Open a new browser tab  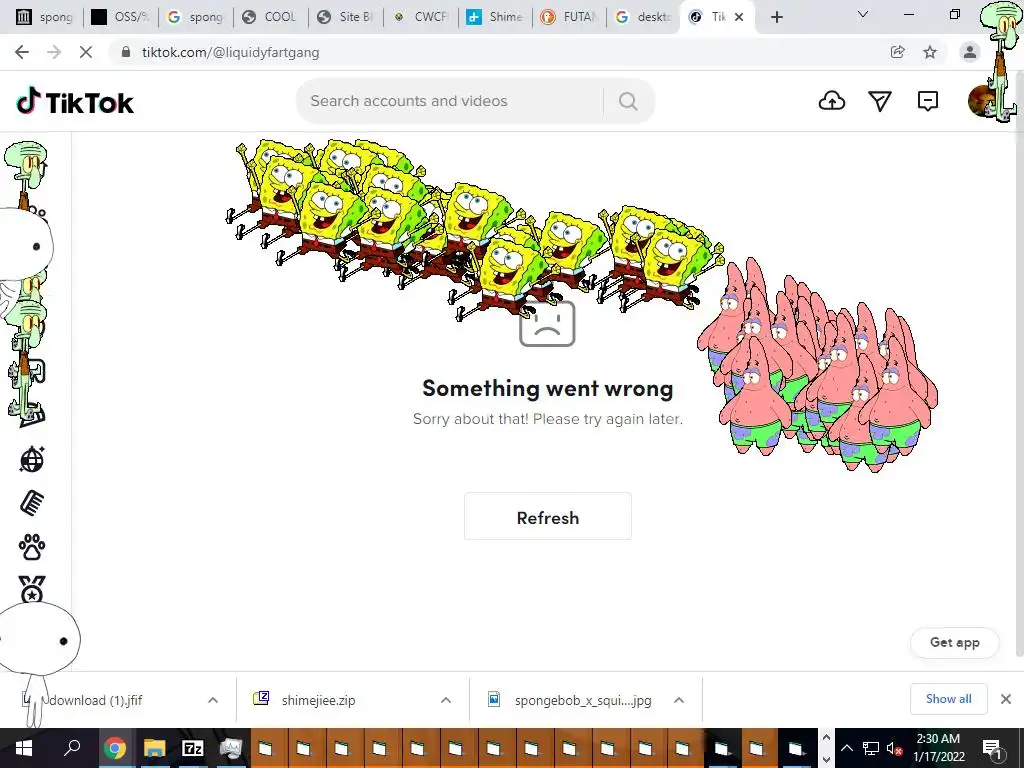pos(776,17)
